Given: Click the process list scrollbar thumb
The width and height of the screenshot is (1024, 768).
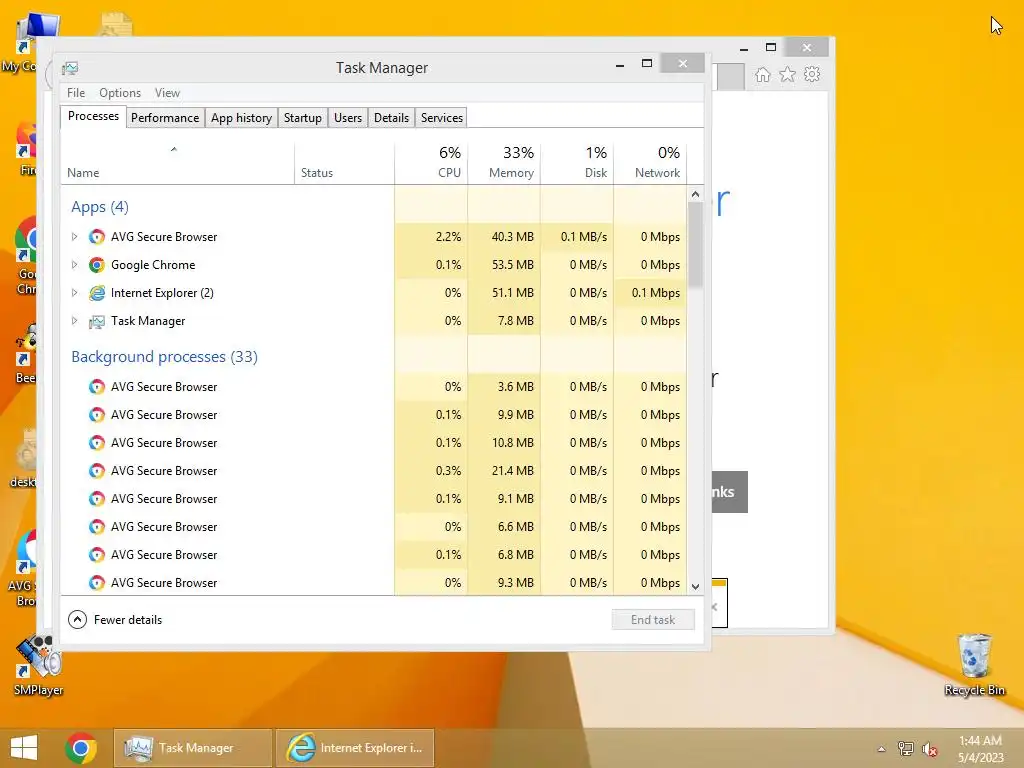Looking at the screenshot, I should pyautogui.click(x=696, y=245).
